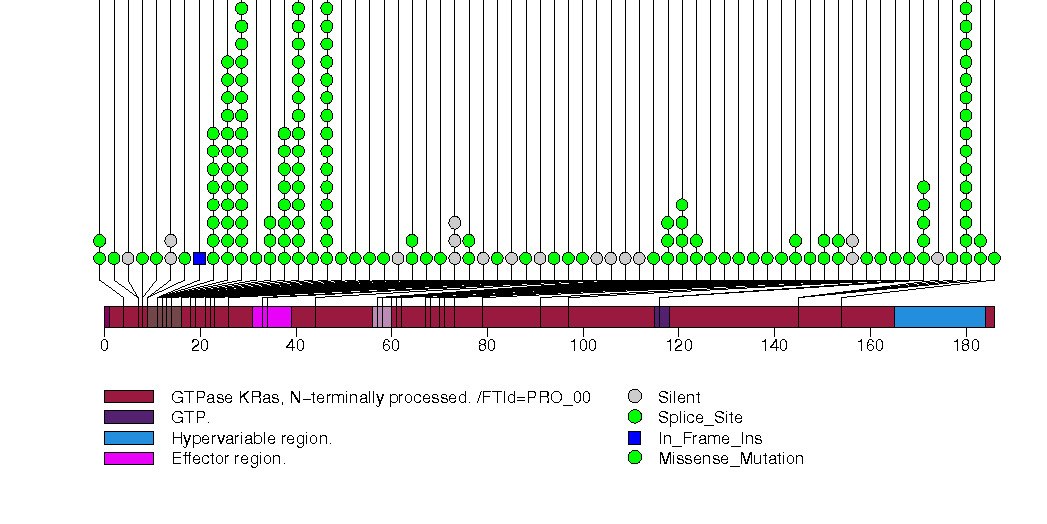Click the "GTPase KRas, N-terminally processed" legend text

tap(380, 397)
